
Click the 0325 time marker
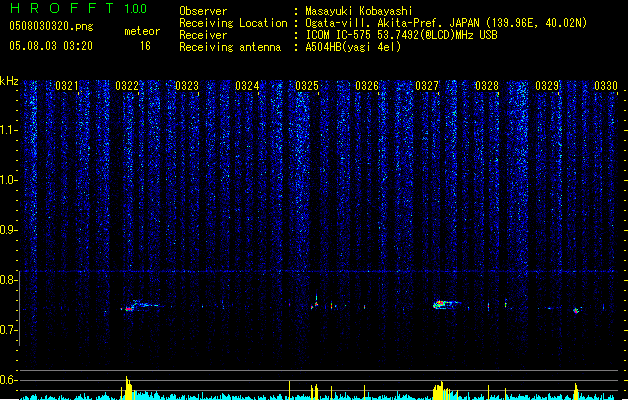coord(307,86)
